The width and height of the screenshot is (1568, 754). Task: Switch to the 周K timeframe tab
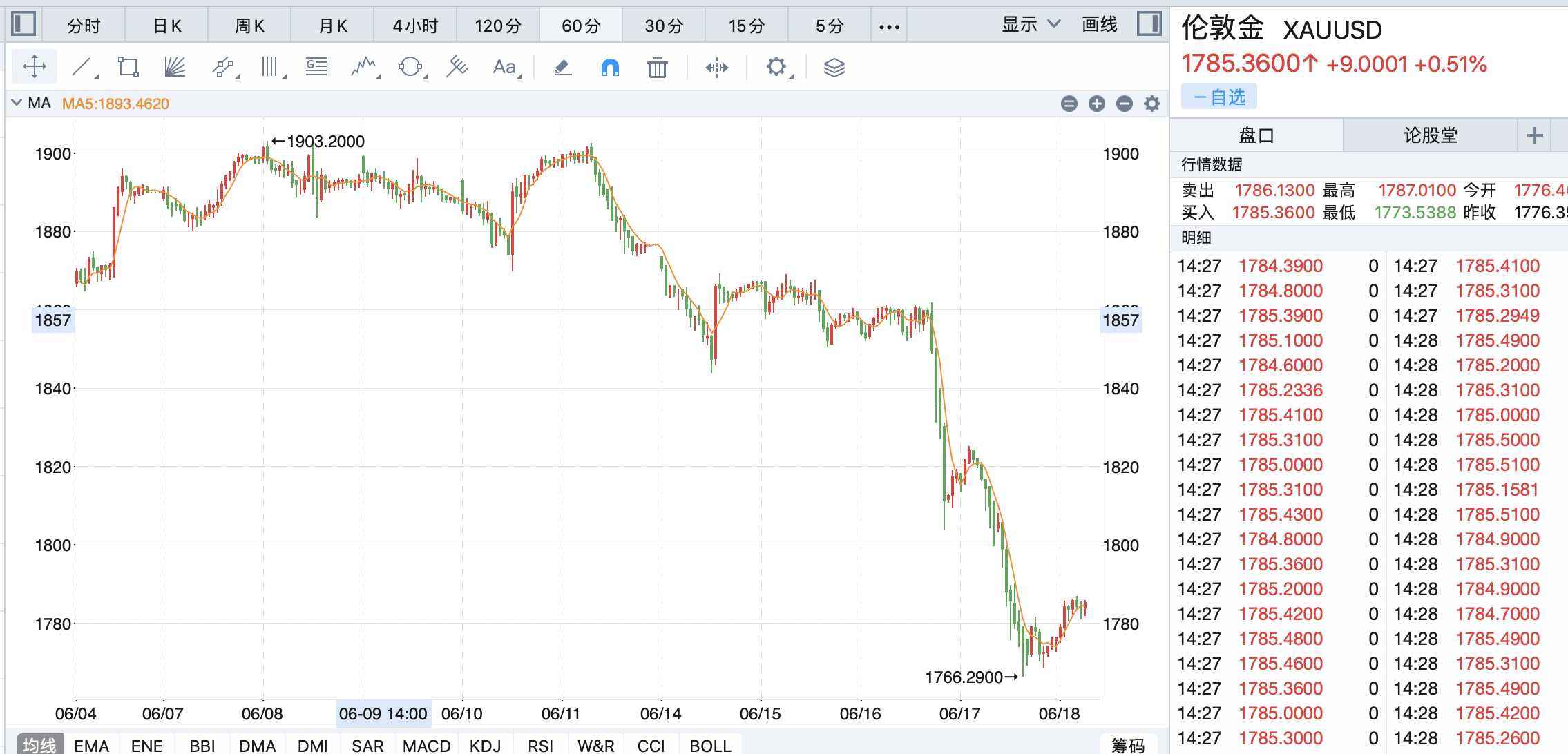249,26
